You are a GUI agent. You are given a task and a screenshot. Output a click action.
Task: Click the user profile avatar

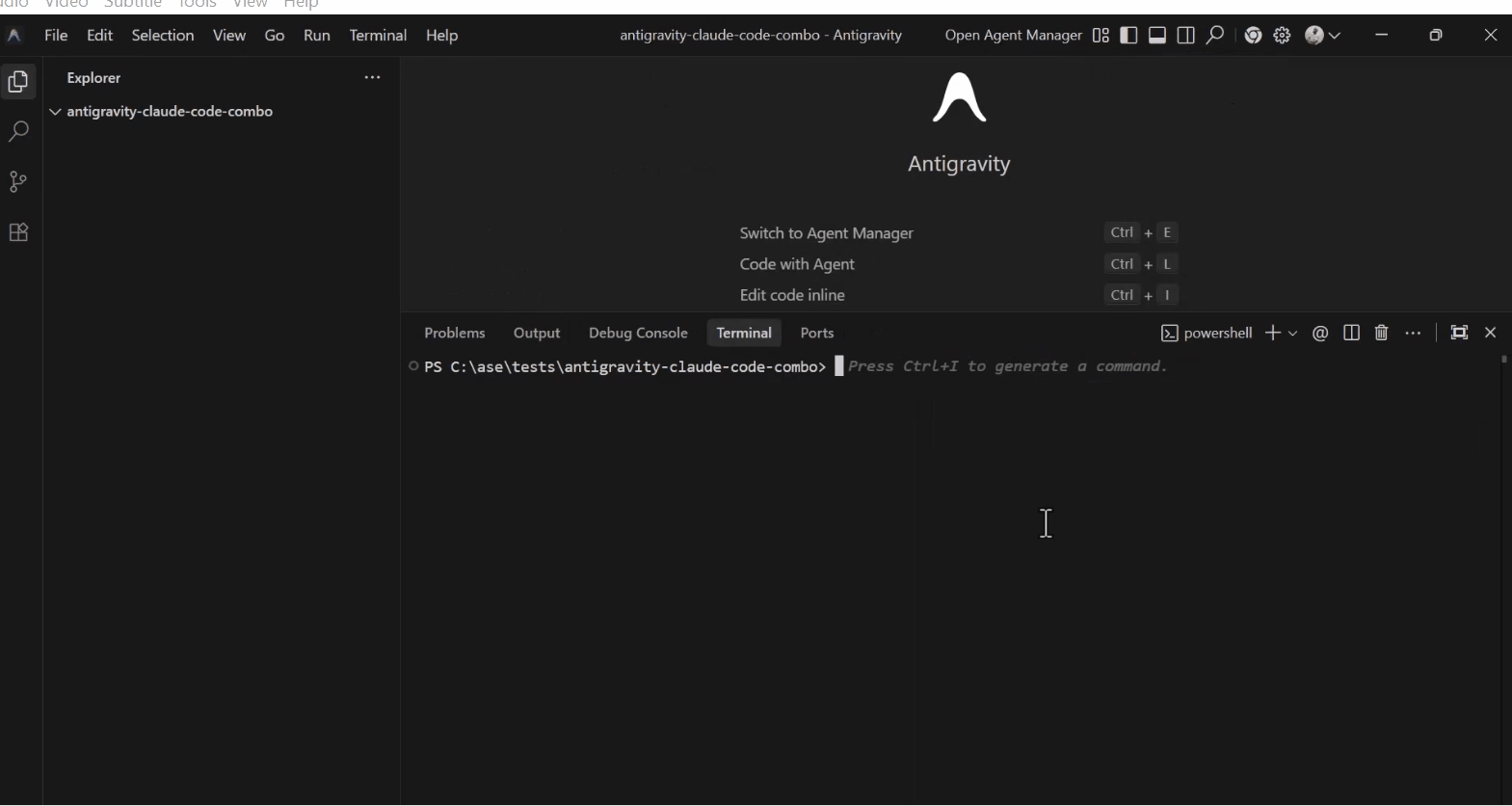(1314, 36)
